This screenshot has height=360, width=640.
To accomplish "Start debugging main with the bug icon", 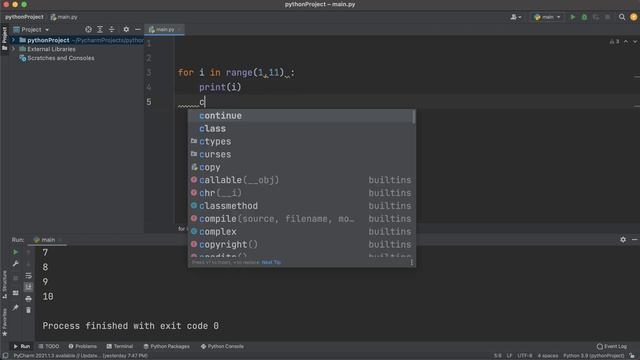I will click(584, 17).
